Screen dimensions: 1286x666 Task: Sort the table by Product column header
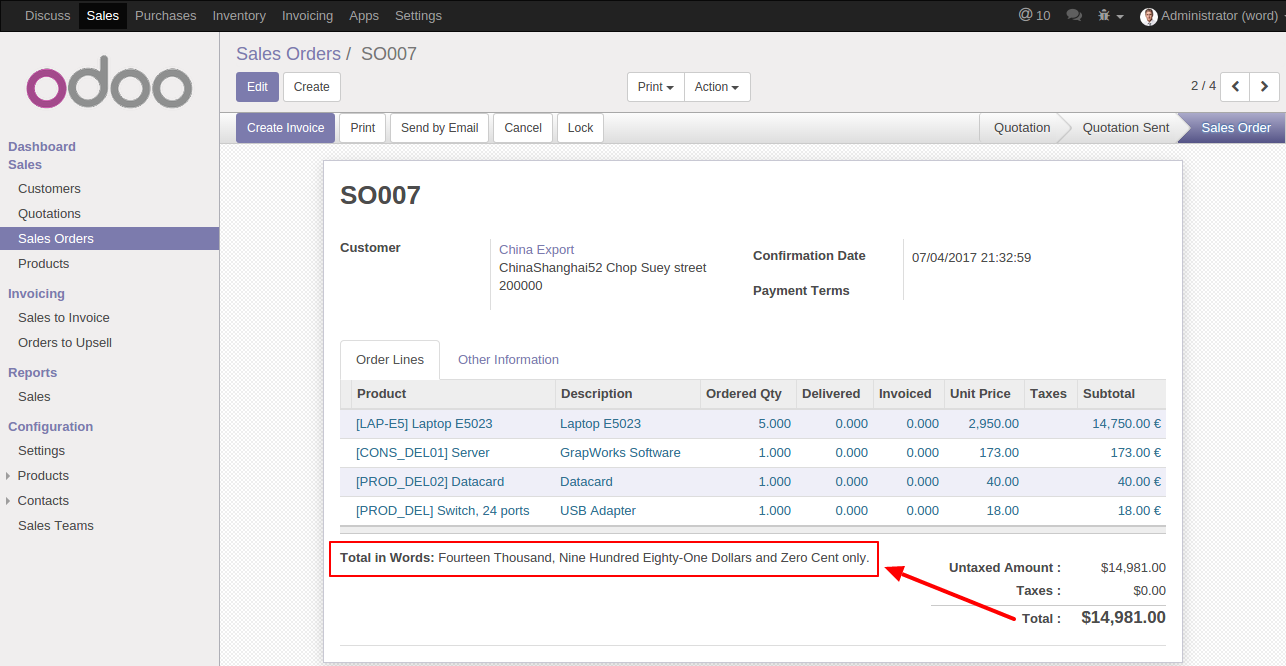pos(453,394)
